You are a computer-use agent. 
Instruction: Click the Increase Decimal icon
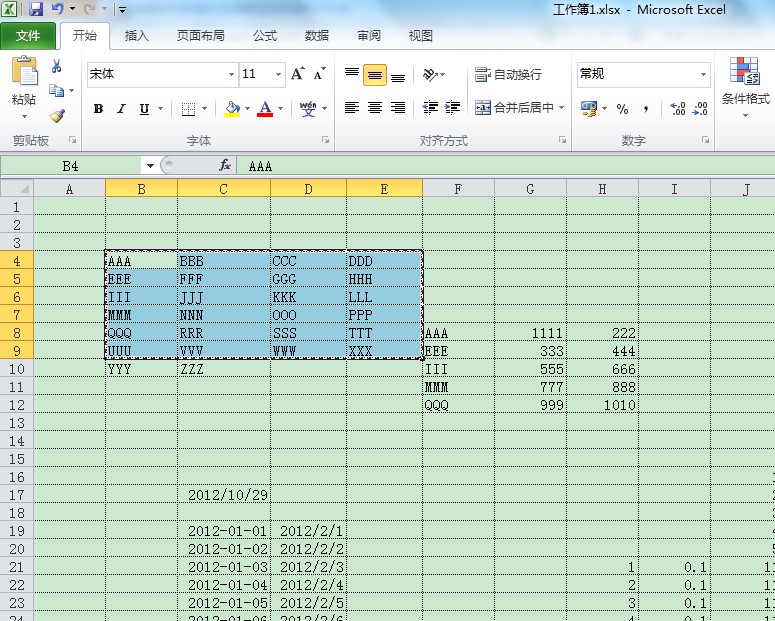pos(677,109)
